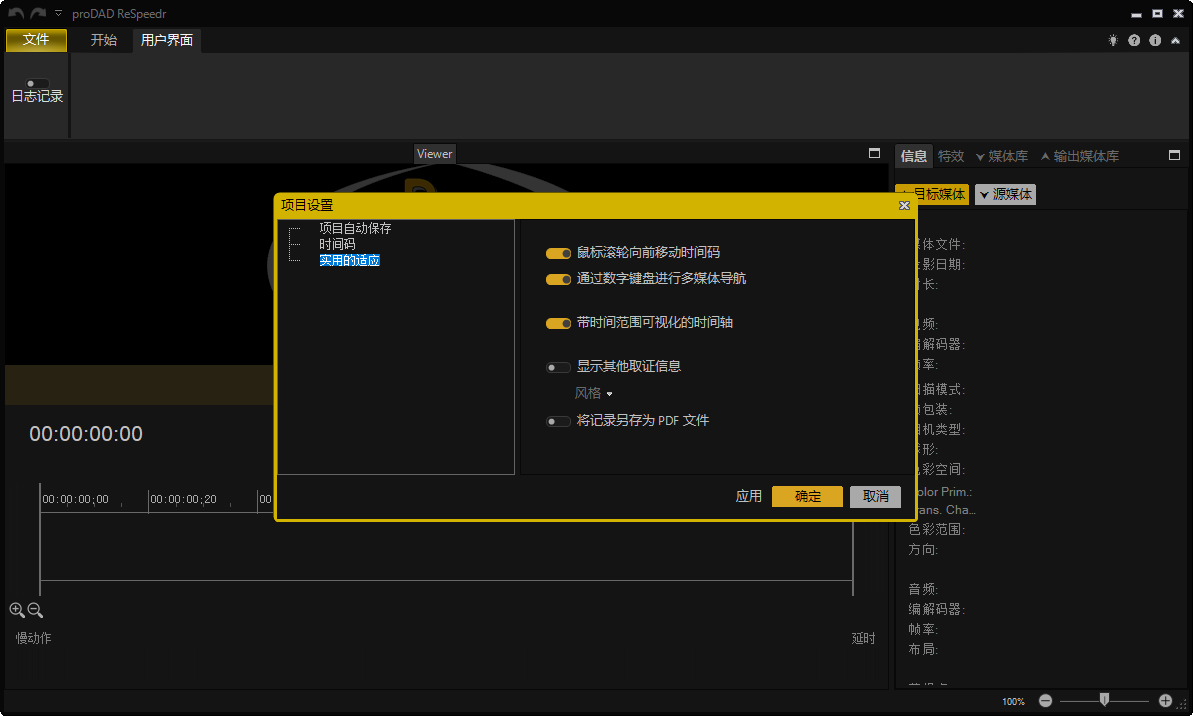This screenshot has height=716, width=1193.
Task: Collapse the 源媒体 dropdown arrow
Action: click(x=985, y=194)
